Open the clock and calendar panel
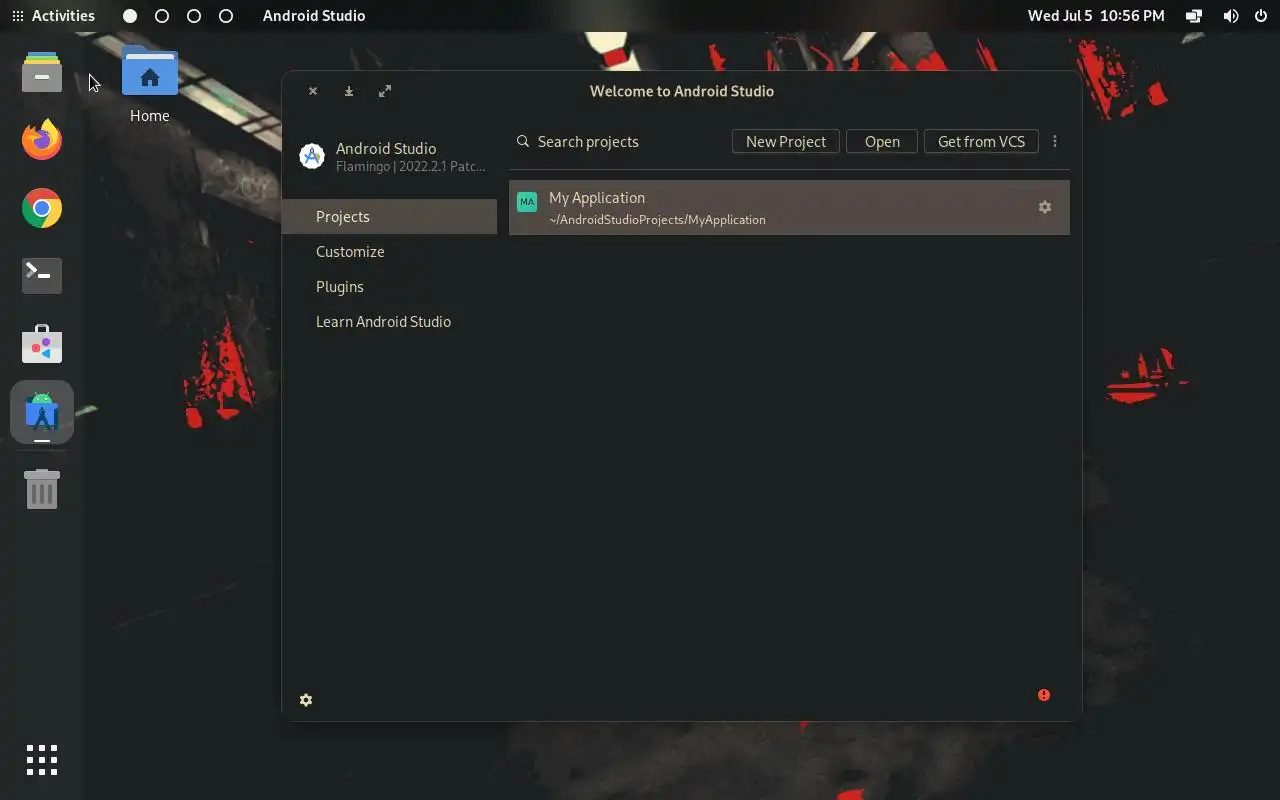The height and width of the screenshot is (800, 1280). coord(1096,16)
